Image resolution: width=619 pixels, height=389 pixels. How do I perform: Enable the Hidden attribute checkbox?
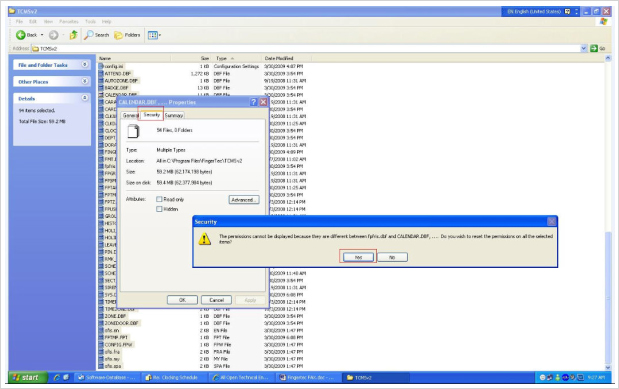coord(159,209)
